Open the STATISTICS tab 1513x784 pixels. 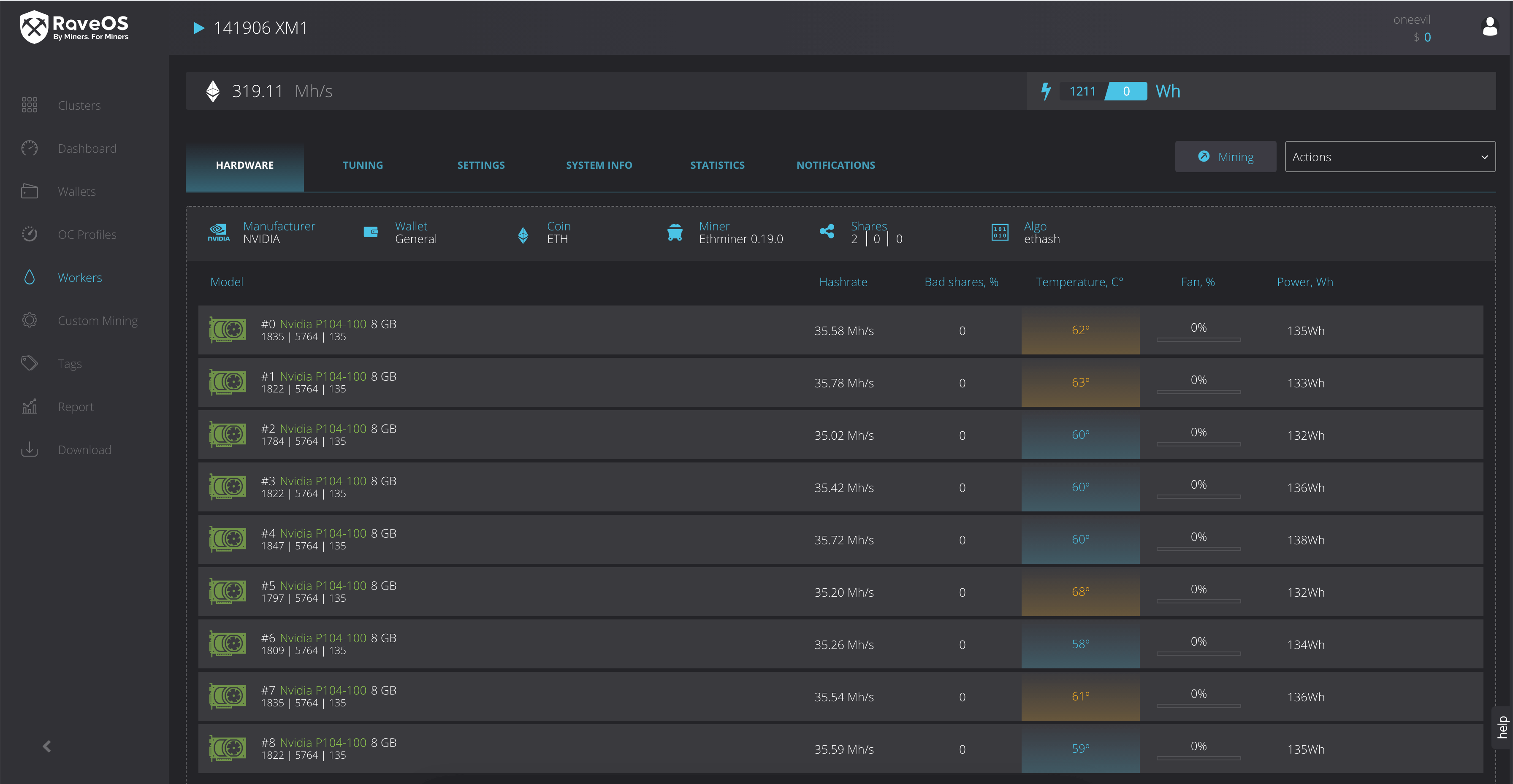point(717,165)
